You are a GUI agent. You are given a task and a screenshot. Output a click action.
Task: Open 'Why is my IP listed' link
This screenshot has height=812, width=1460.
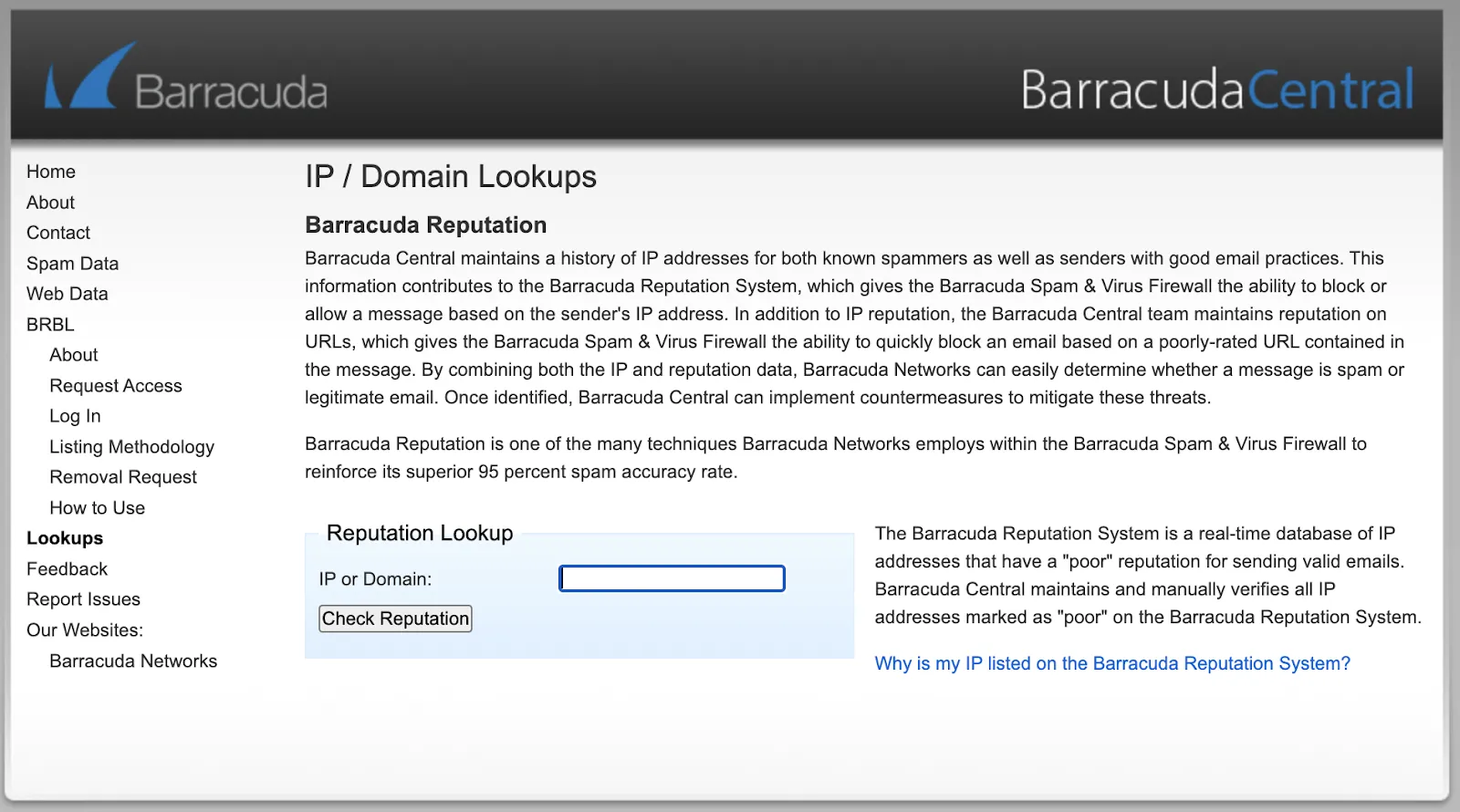click(1112, 663)
